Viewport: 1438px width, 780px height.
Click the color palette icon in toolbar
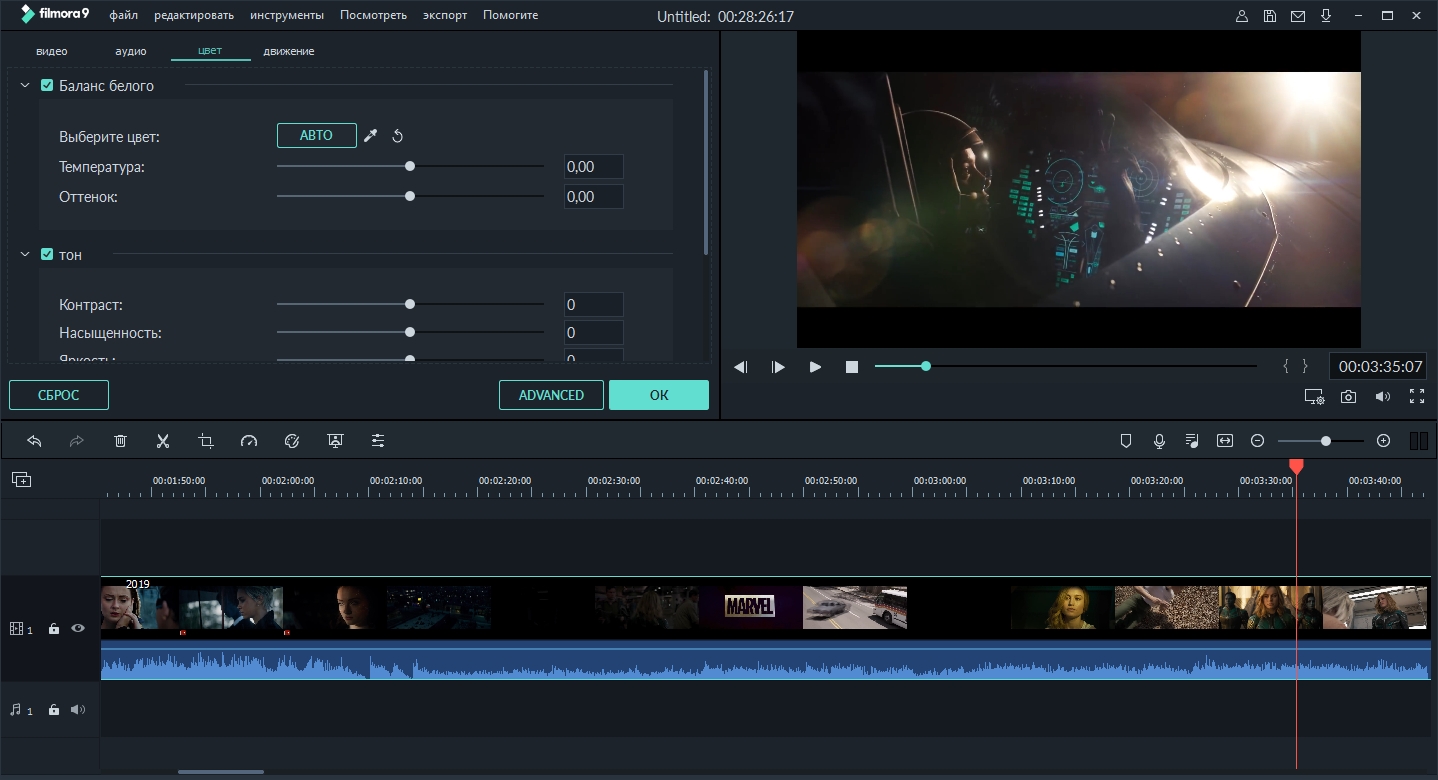click(292, 441)
